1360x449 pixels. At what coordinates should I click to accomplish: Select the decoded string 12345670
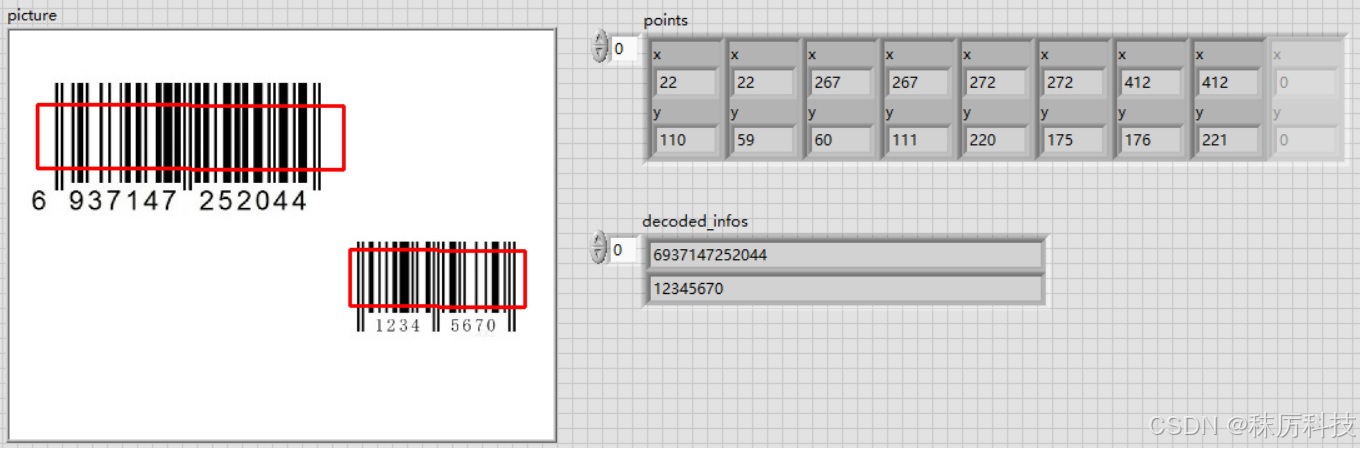click(845, 289)
